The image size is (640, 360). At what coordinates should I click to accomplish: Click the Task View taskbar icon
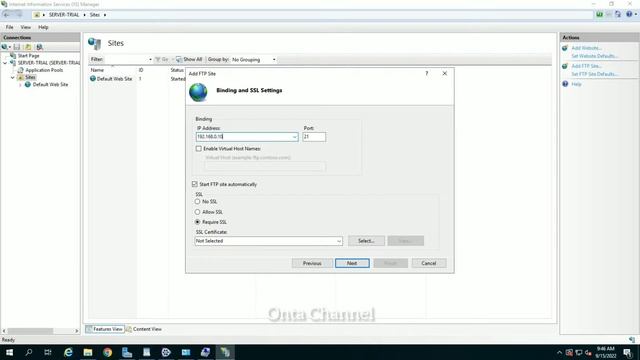pos(48,352)
